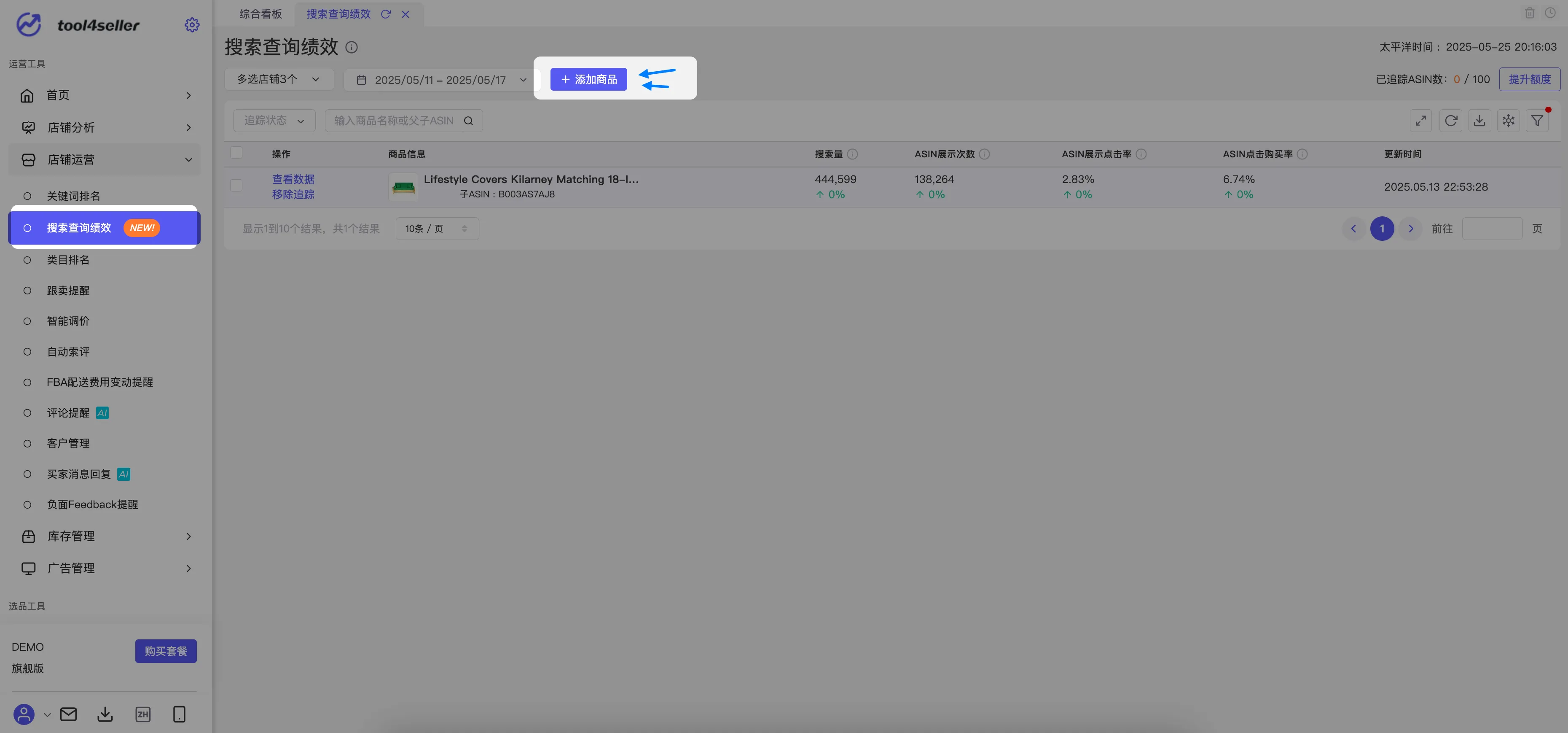Select 搜索查询绩效 in the sidebar
Image resolution: width=1568 pixels, height=733 pixels.
pyautogui.click(x=104, y=228)
